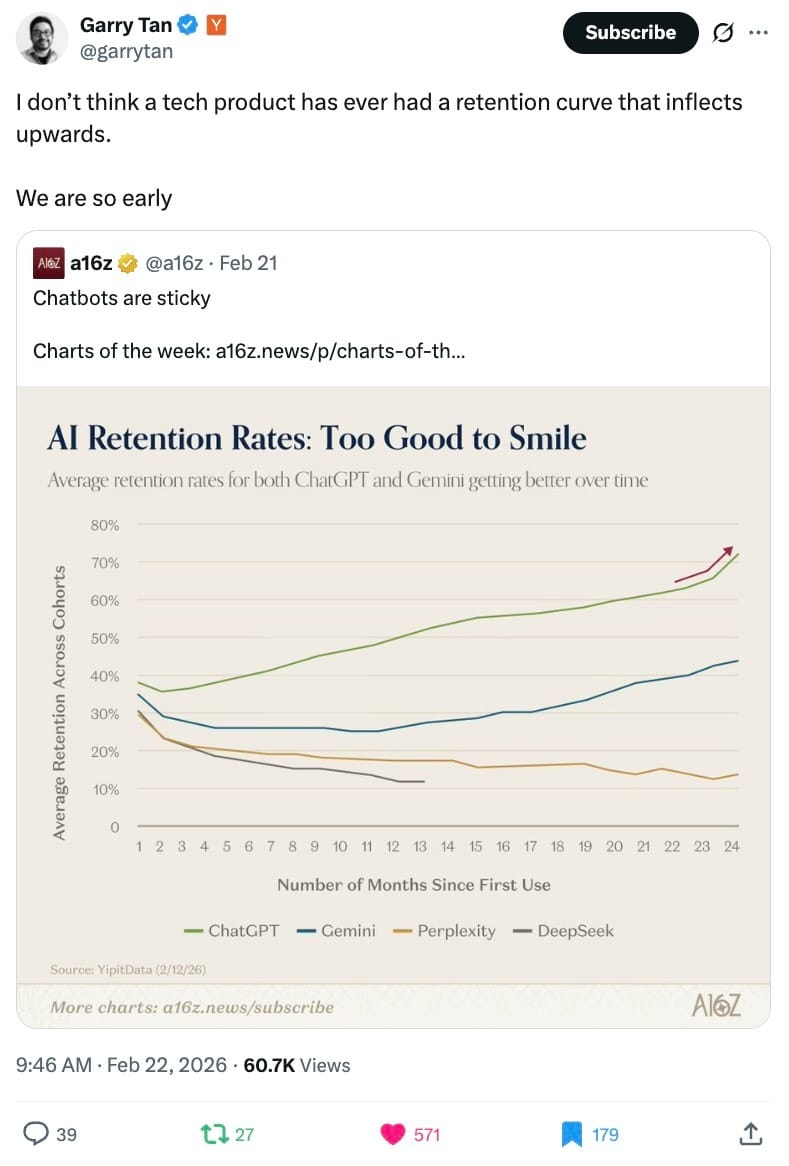Click the 60.7K Views count

click(297, 1065)
